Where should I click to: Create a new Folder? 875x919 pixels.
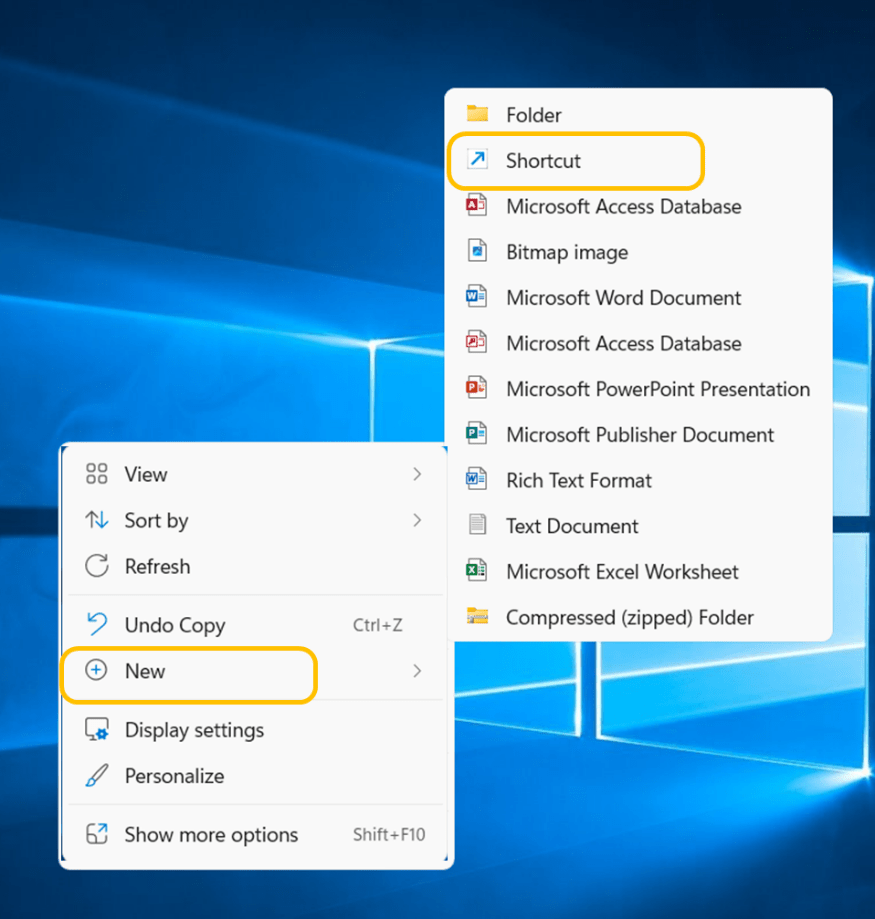point(533,114)
